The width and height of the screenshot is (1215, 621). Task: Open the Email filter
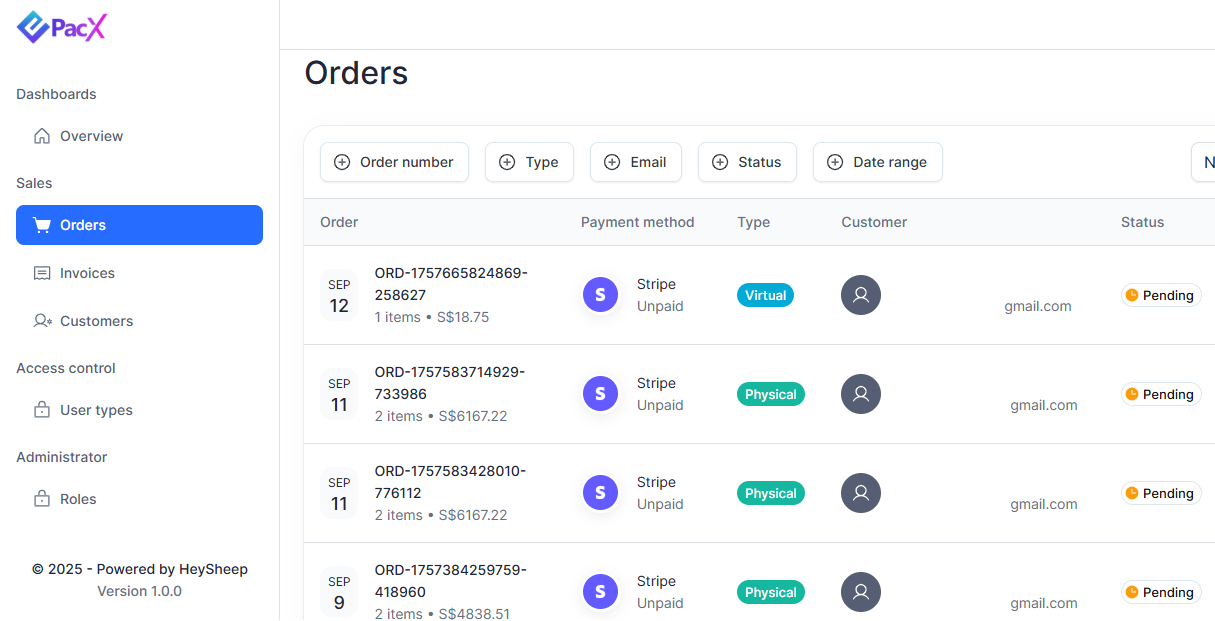click(x=636, y=162)
